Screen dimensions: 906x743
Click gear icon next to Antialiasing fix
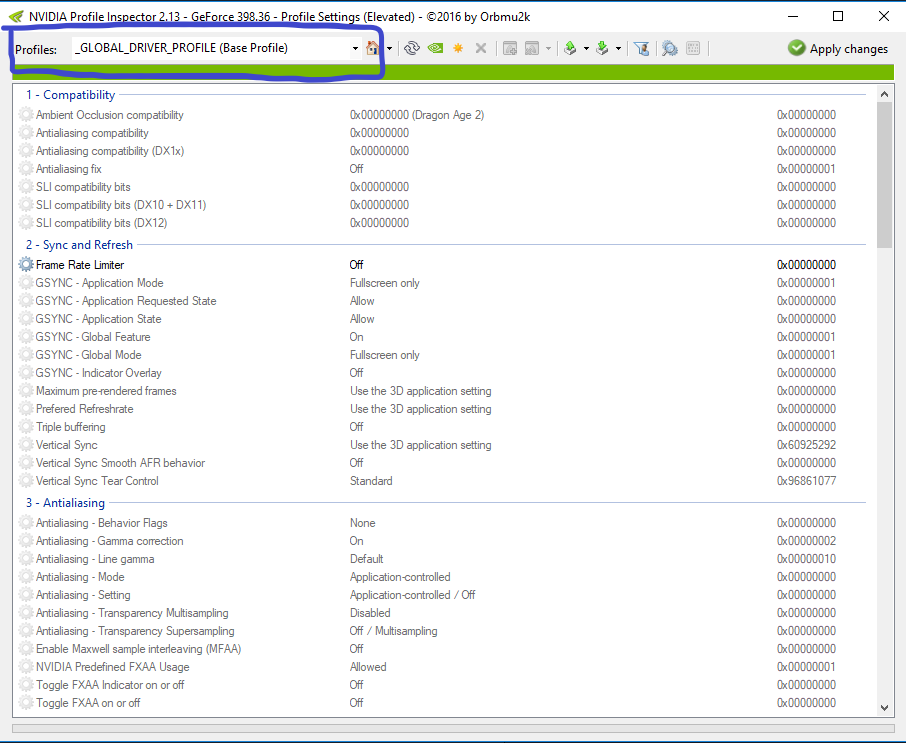coord(26,169)
